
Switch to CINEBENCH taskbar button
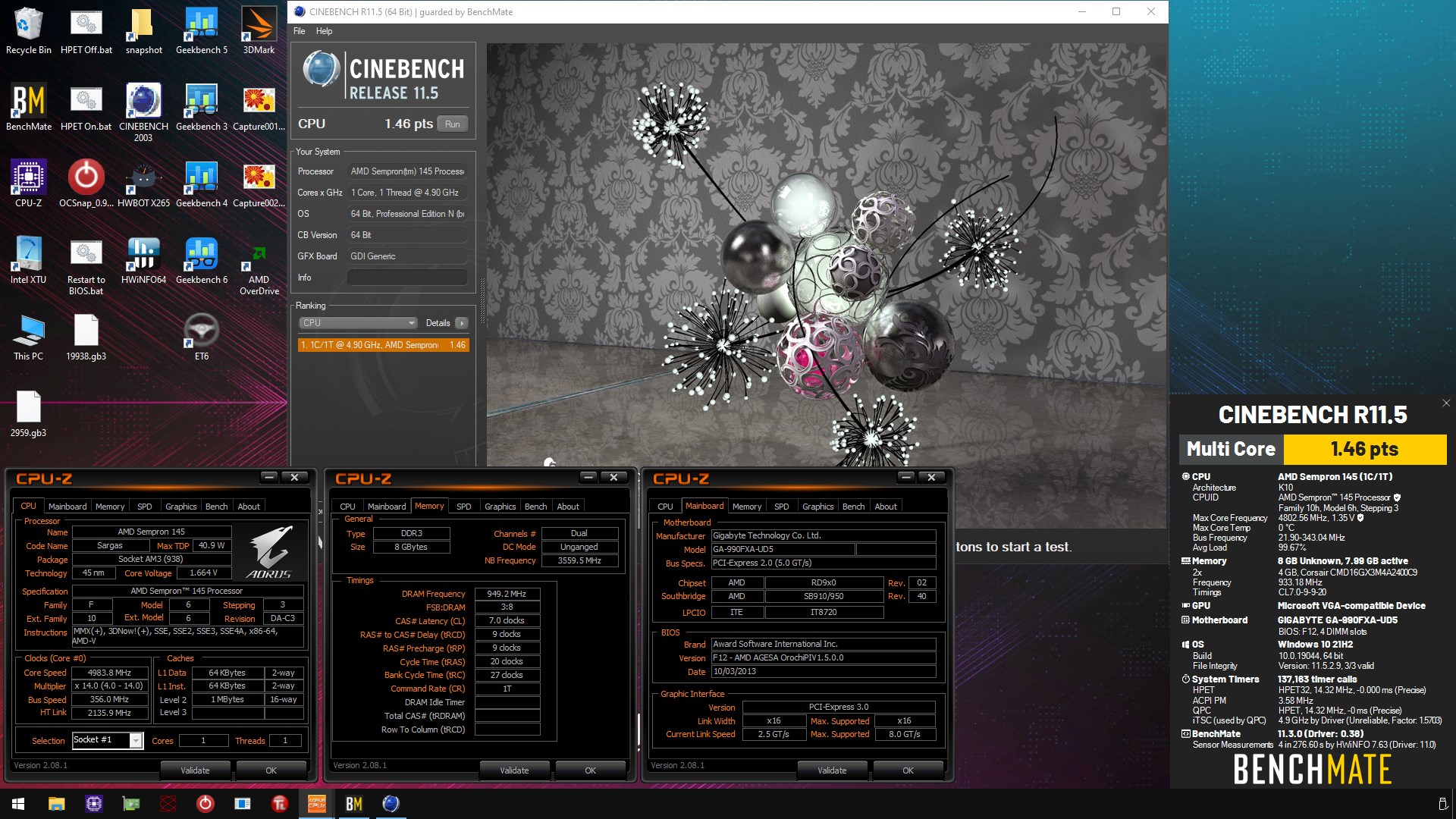pos(391,804)
